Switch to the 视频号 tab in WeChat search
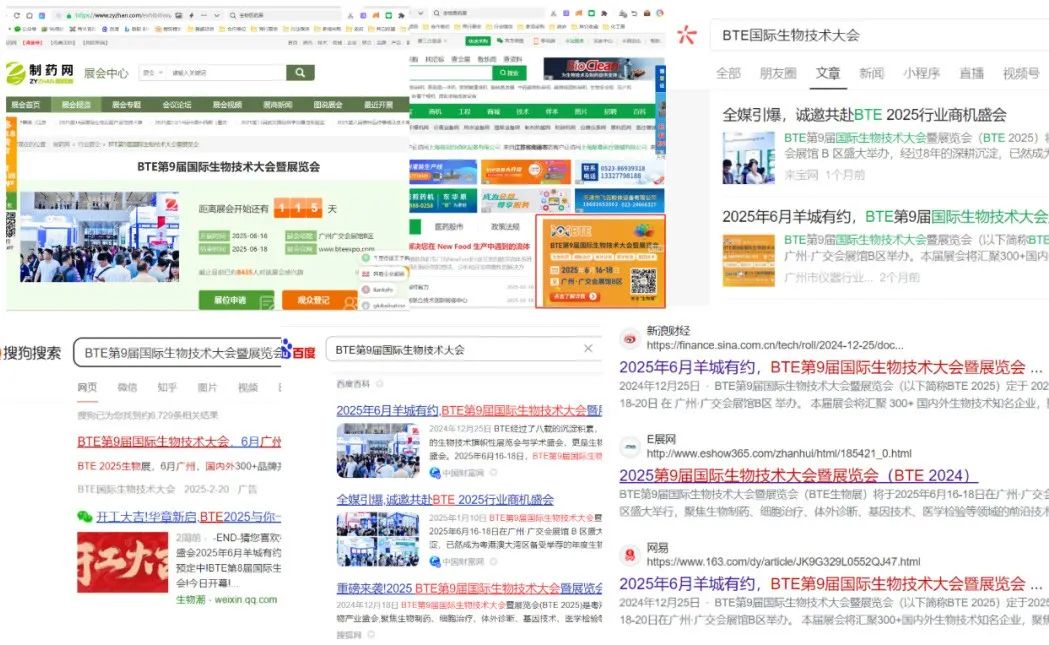The height and width of the screenshot is (645, 1049). [x=1021, y=73]
